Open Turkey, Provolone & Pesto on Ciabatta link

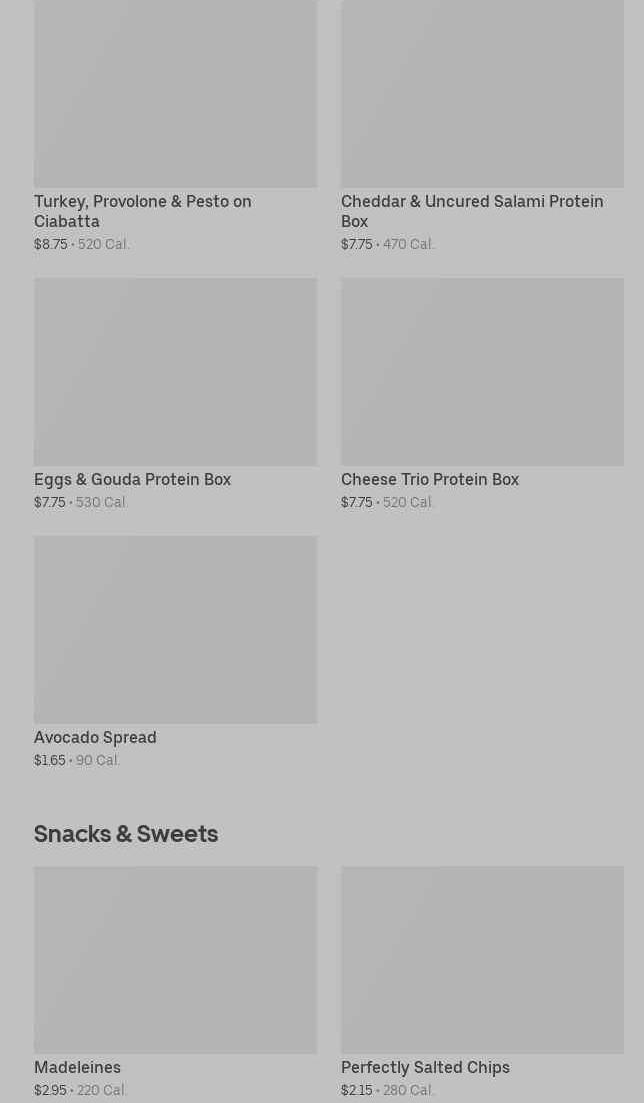tap(142, 211)
